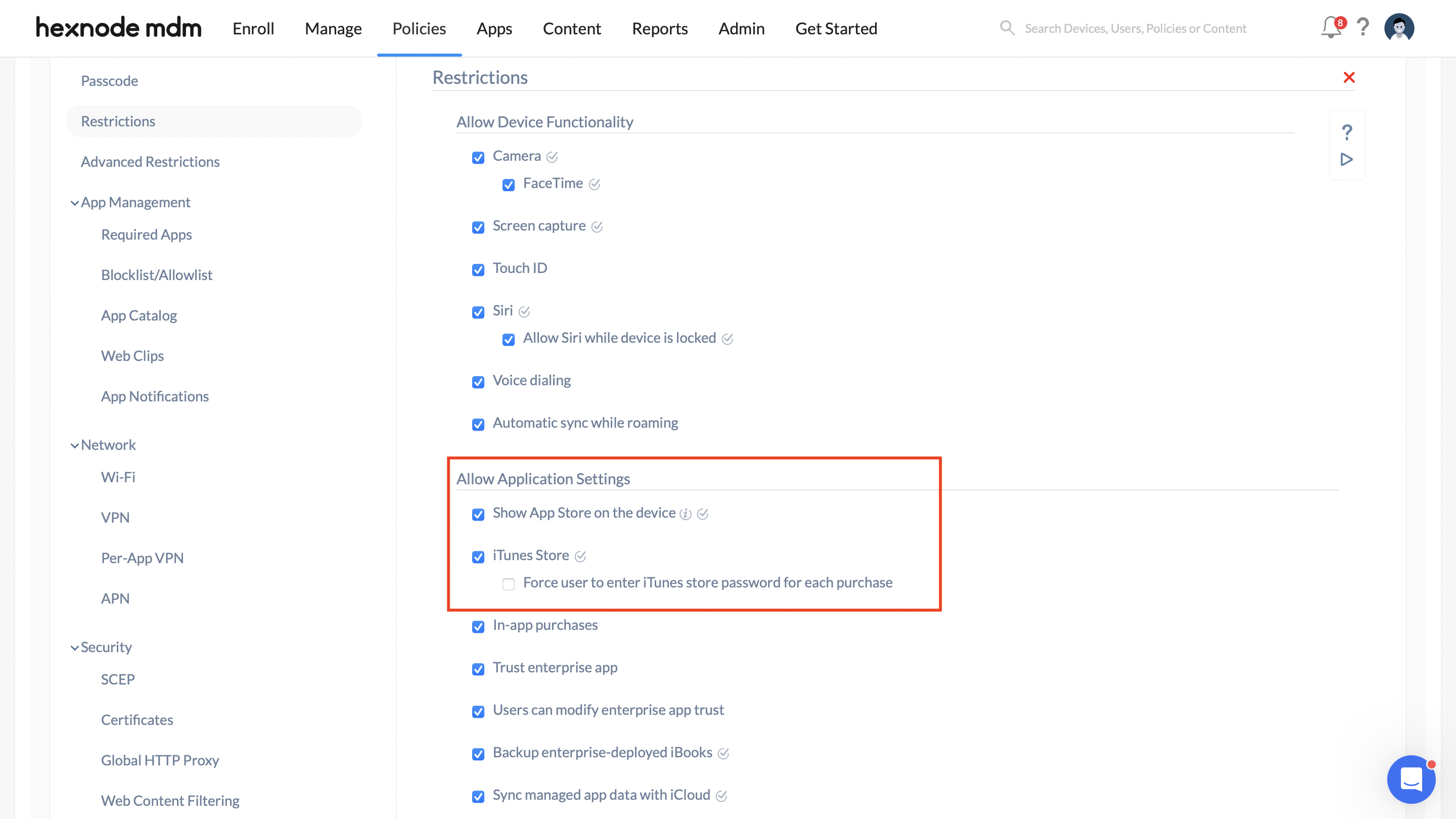Click the search magnifier icon

pos(1007,28)
